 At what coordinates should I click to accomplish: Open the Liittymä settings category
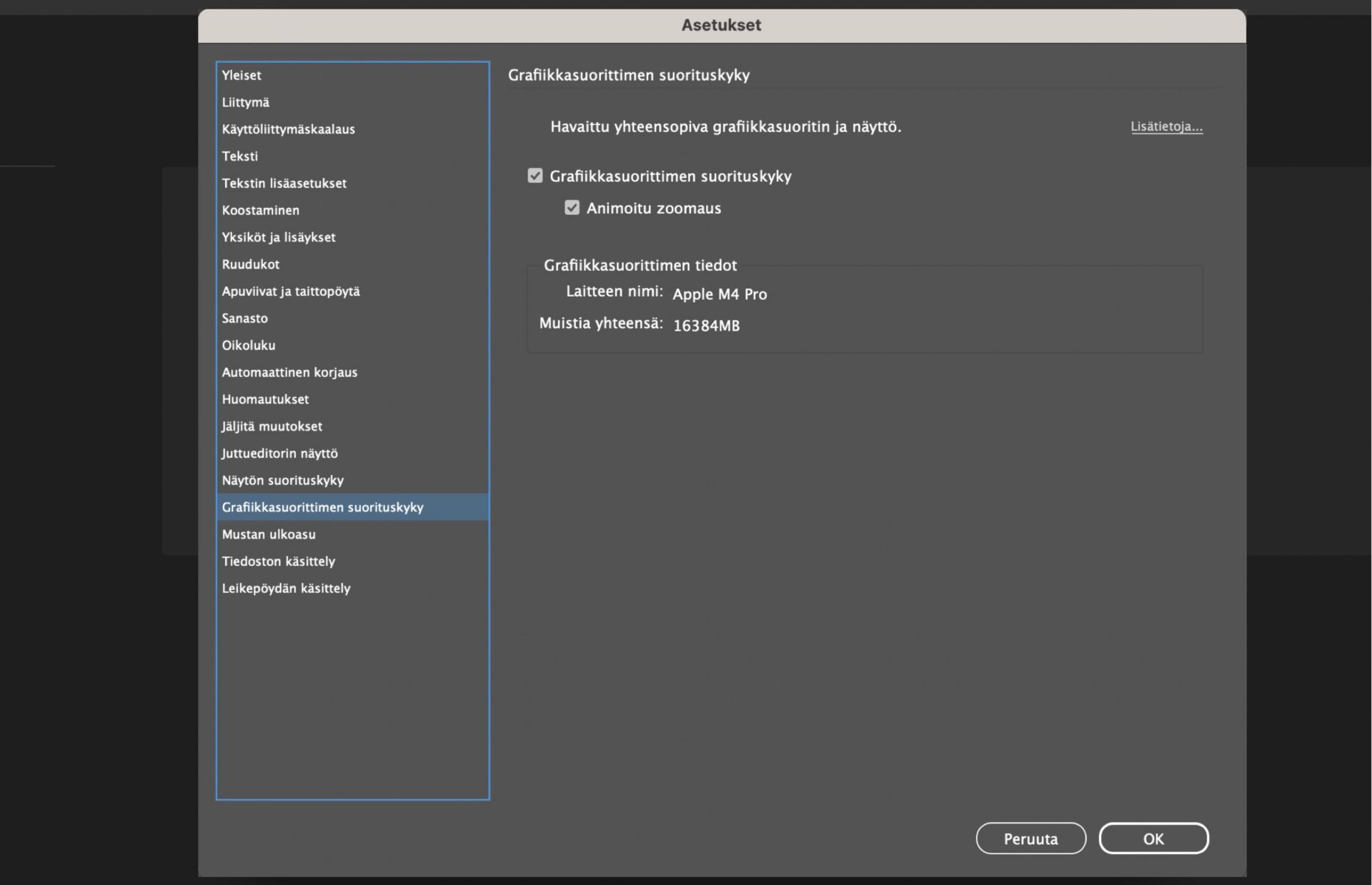click(246, 102)
